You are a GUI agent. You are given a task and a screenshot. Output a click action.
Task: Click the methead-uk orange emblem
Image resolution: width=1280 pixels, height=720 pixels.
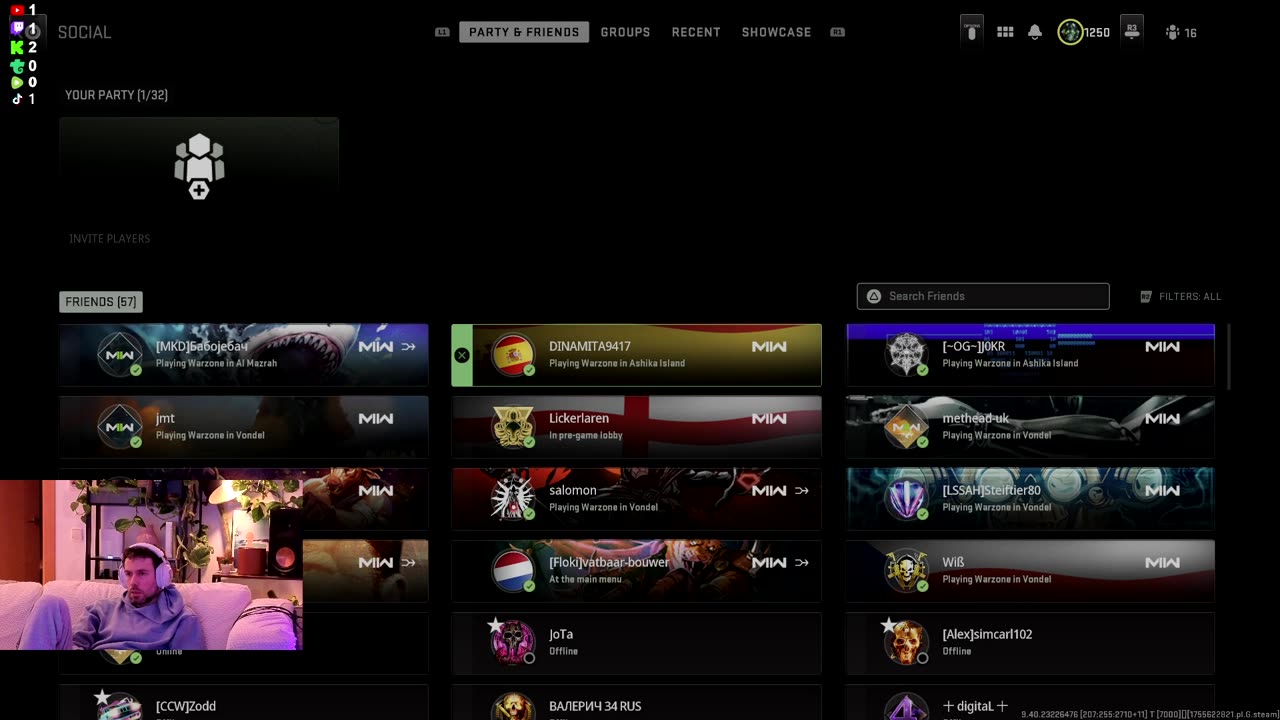906,427
